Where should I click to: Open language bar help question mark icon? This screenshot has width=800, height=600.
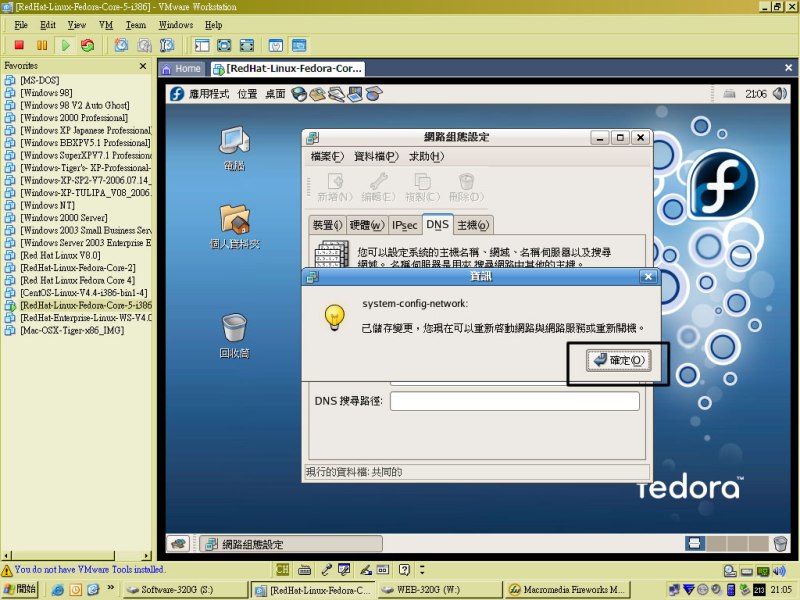coord(404,569)
